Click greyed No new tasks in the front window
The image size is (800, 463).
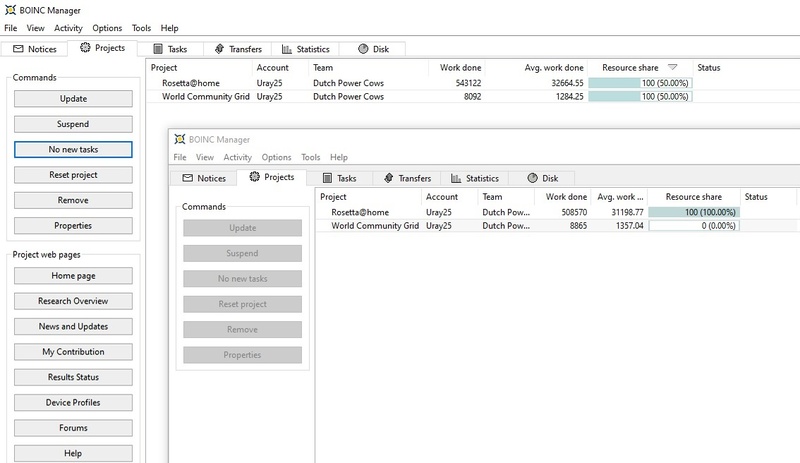pos(242,279)
